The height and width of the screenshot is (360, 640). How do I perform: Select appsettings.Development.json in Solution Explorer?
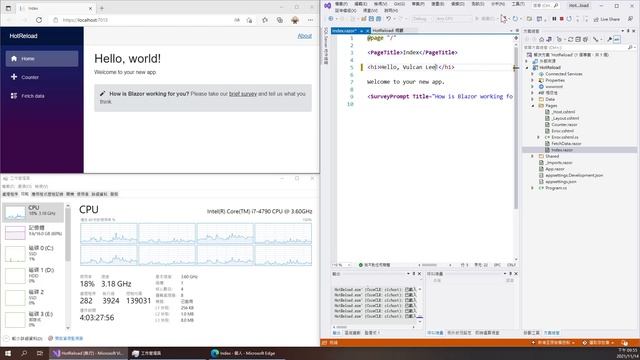pyautogui.click(x=573, y=176)
